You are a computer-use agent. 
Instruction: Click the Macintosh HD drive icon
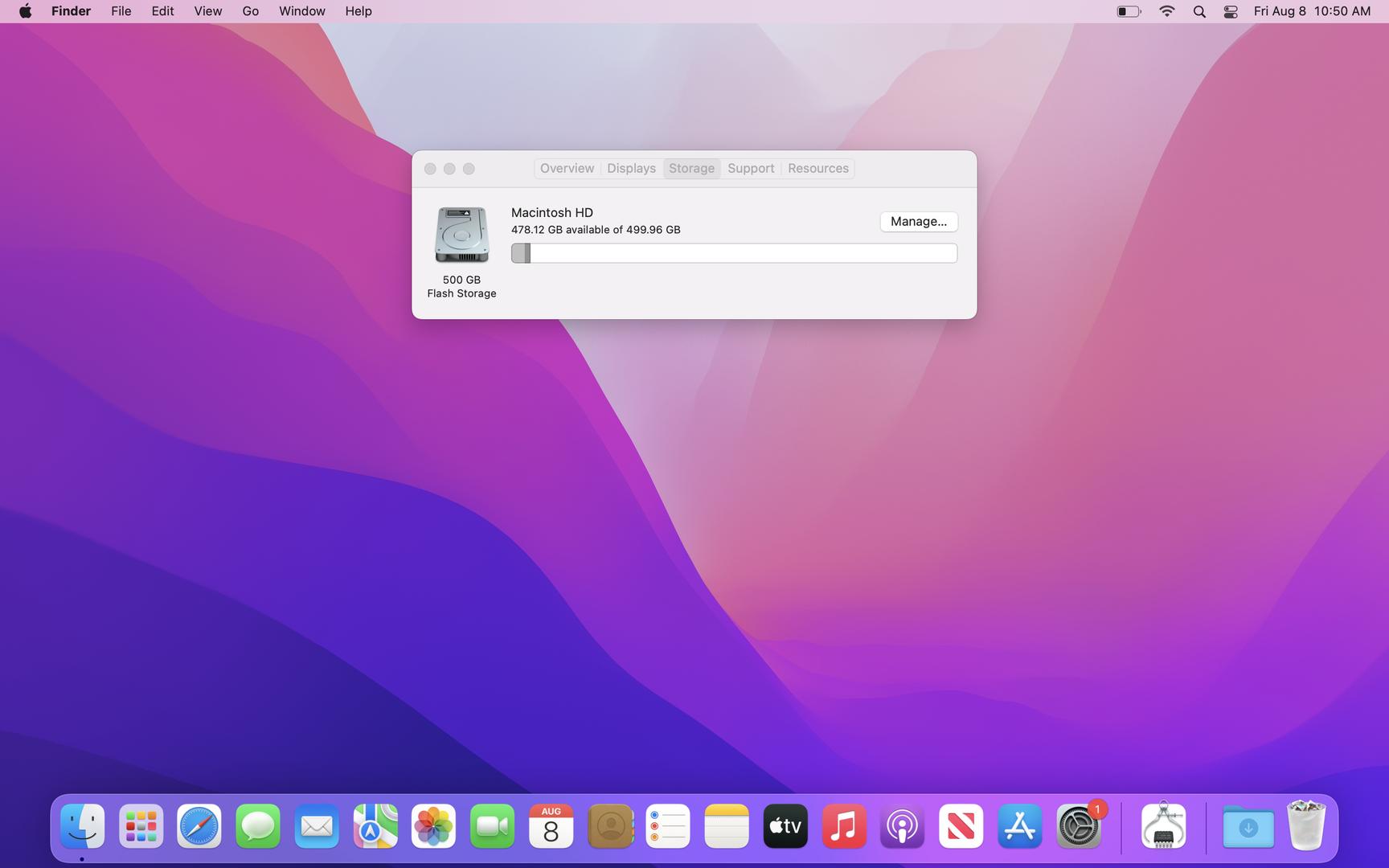click(x=461, y=235)
